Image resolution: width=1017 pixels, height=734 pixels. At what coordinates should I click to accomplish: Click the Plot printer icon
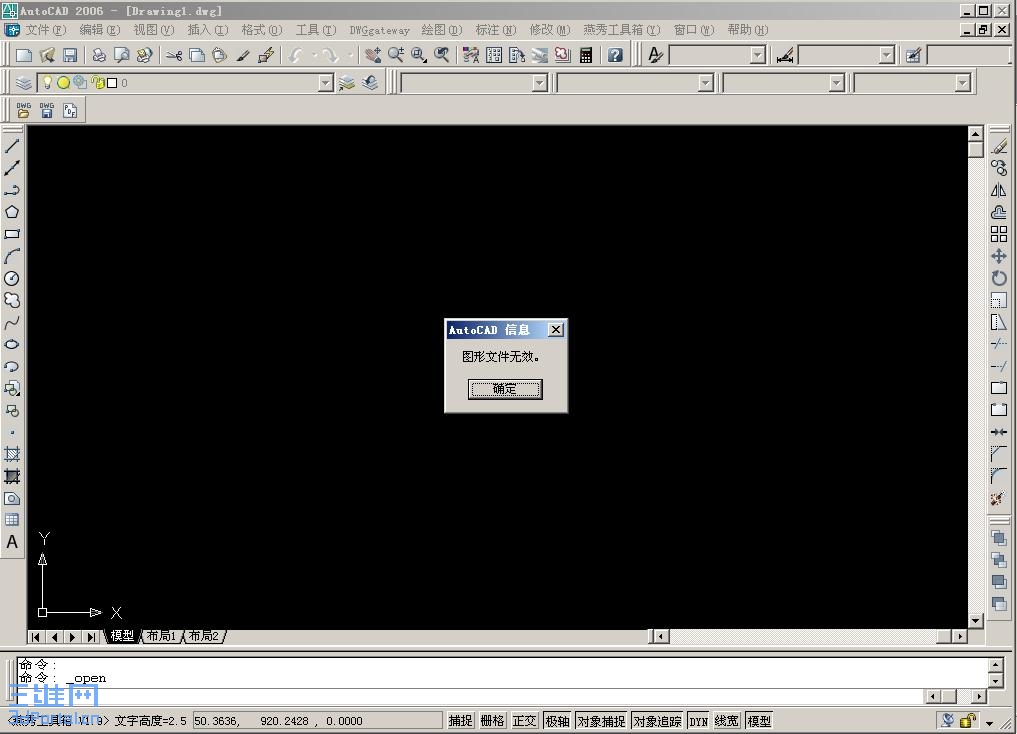tap(99, 56)
